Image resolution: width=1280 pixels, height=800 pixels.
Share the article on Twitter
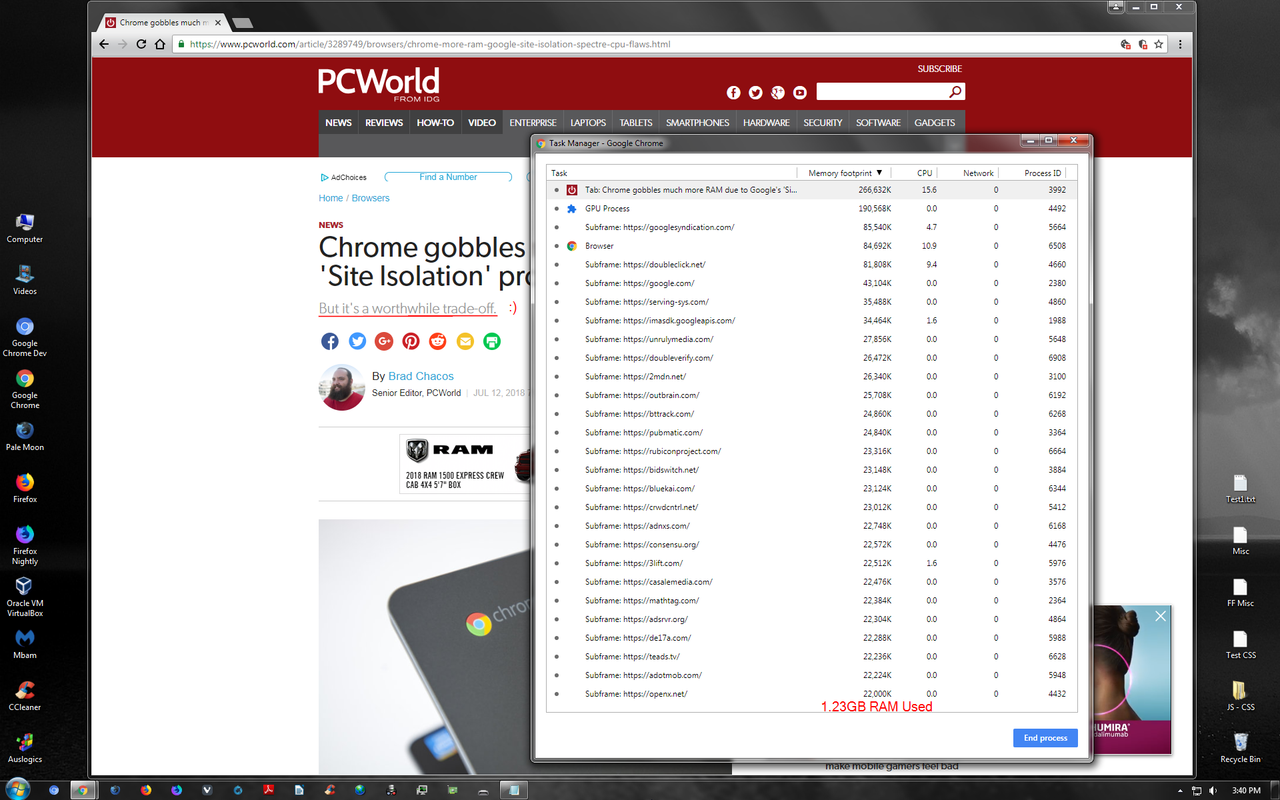click(x=357, y=341)
